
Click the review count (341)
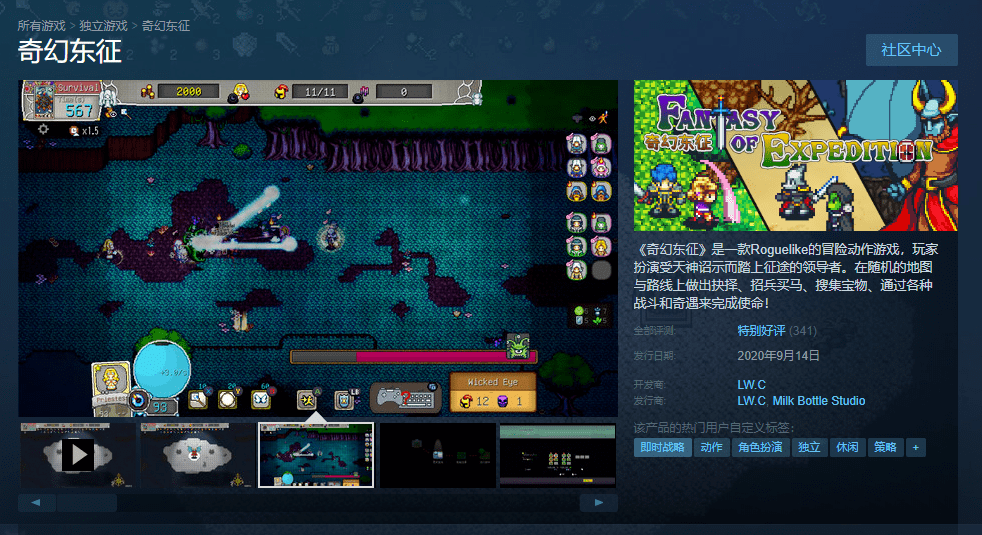click(x=803, y=331)
